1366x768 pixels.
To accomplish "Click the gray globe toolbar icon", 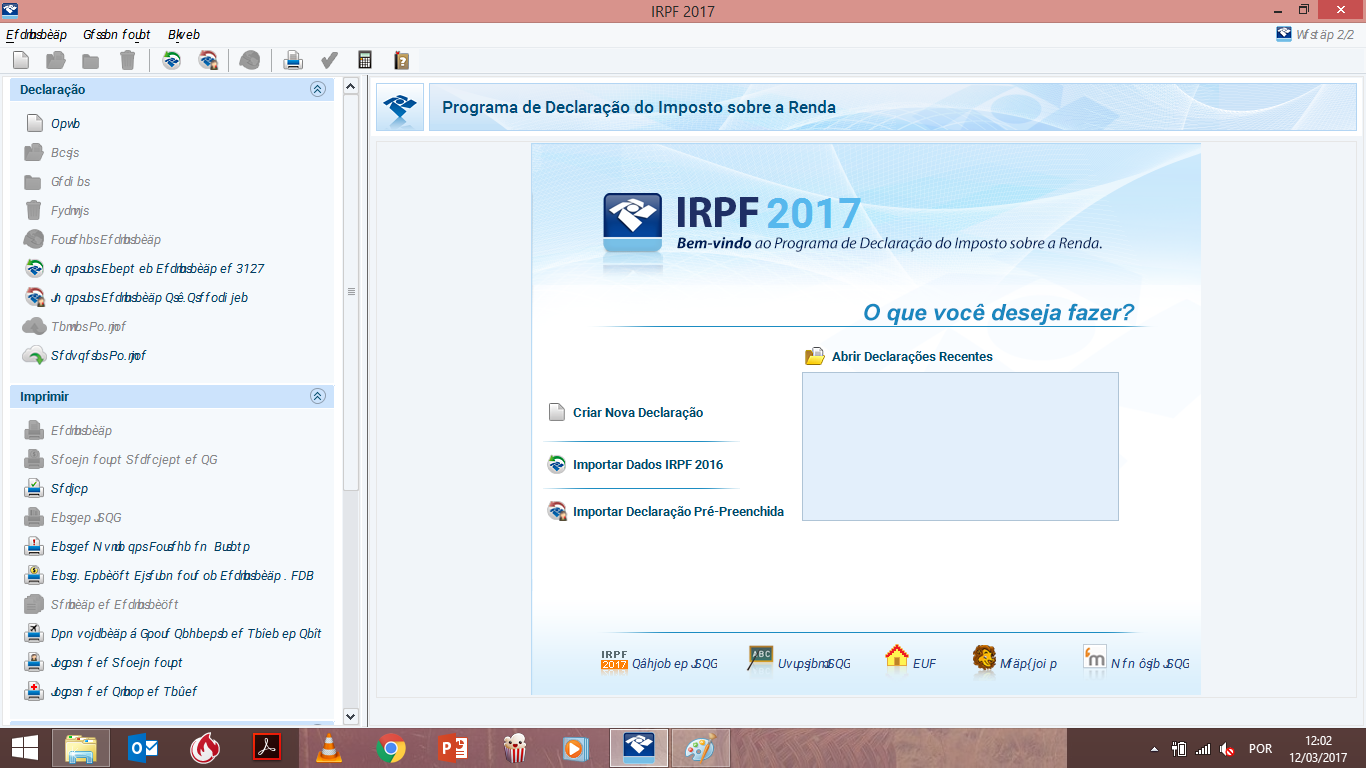I will (250, 61).
